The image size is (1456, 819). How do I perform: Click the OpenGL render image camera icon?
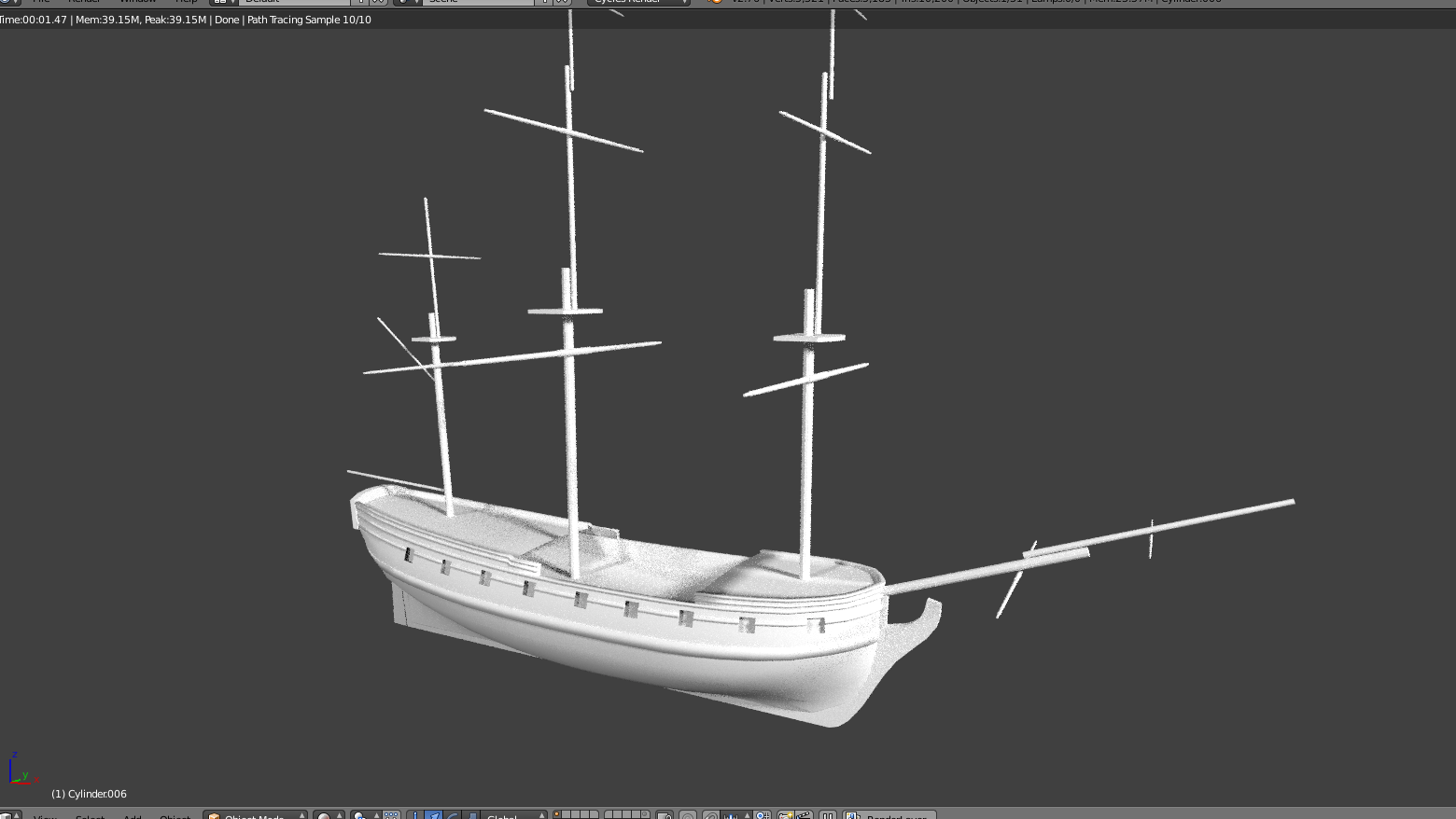click(786, 815)
